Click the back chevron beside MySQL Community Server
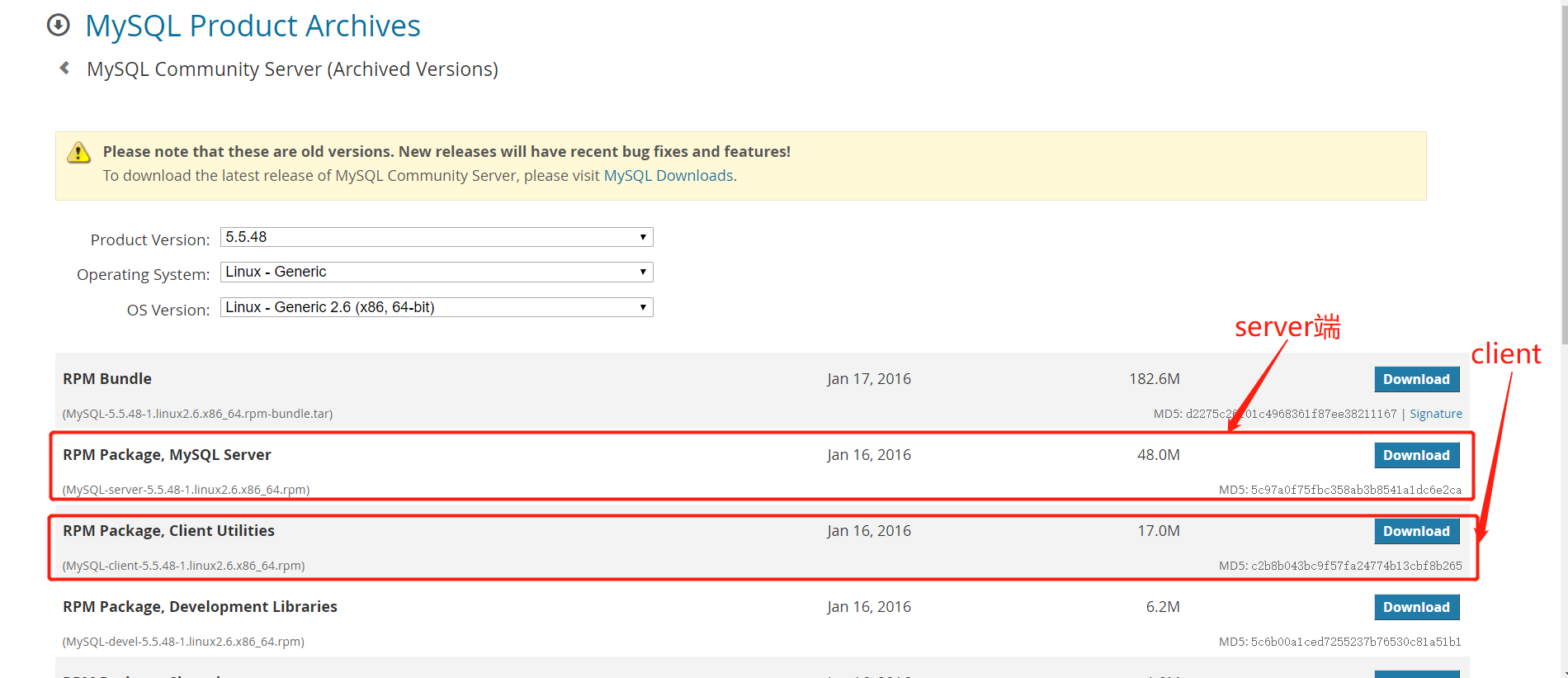Viewport: 1568px width, 678px height. point(64,68)
